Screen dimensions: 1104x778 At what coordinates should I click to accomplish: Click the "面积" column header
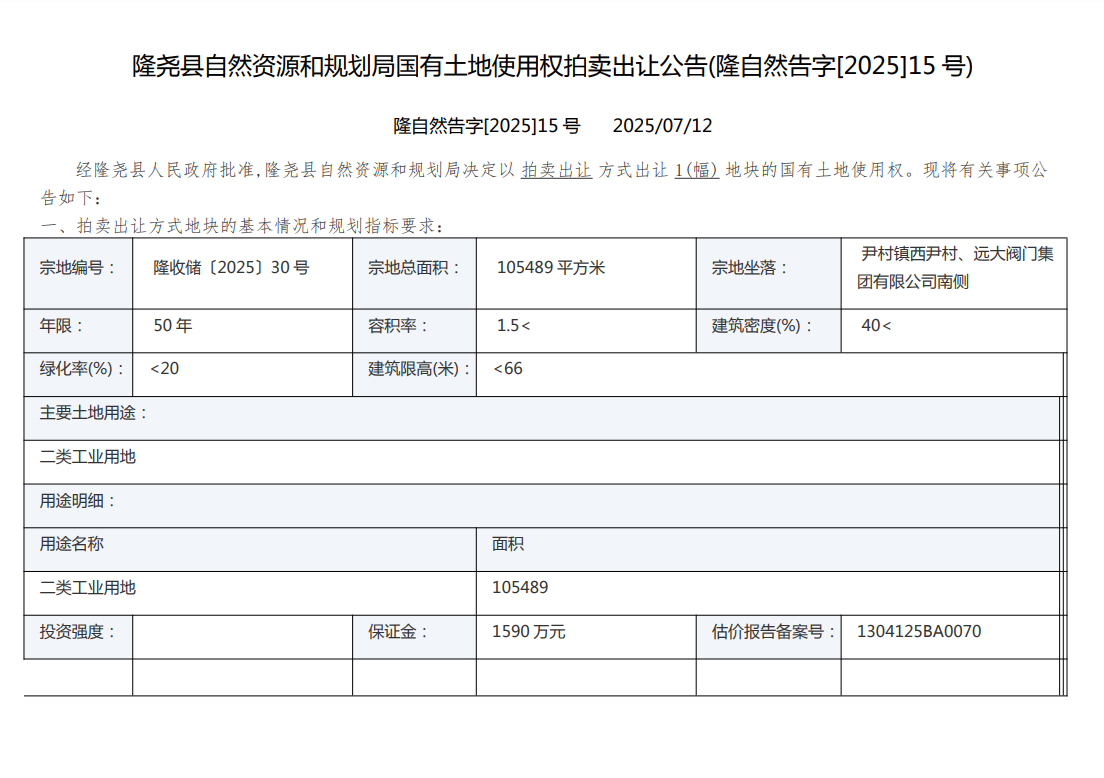coord(769,550)
